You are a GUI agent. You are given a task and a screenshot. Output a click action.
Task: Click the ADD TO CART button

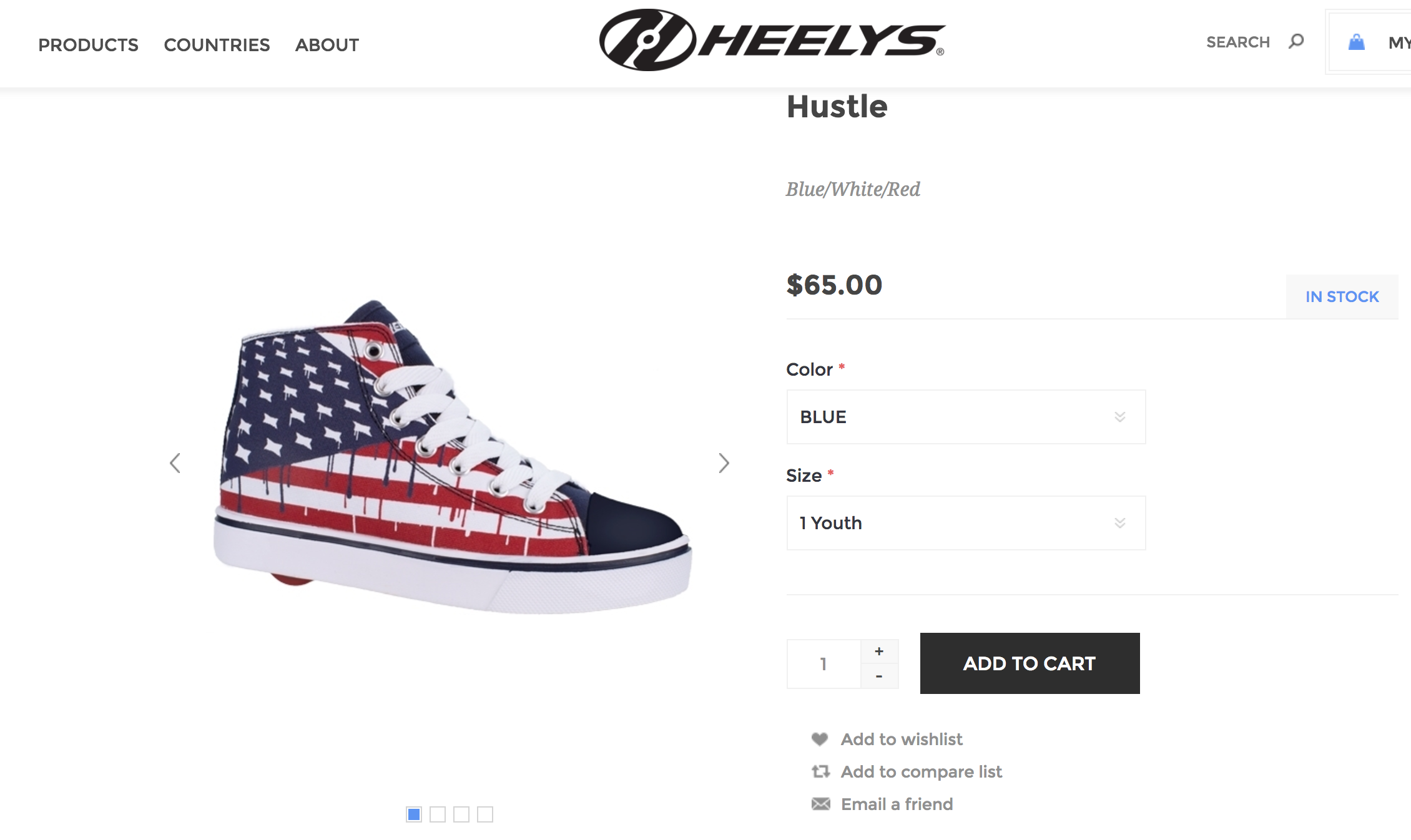(x=1030, y=663)
